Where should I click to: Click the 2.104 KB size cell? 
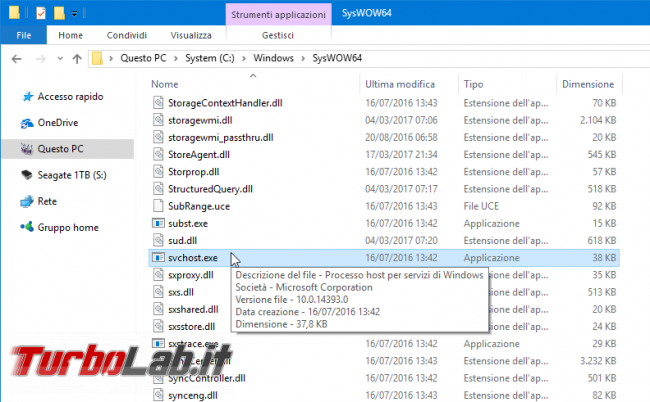pos(598,120)
